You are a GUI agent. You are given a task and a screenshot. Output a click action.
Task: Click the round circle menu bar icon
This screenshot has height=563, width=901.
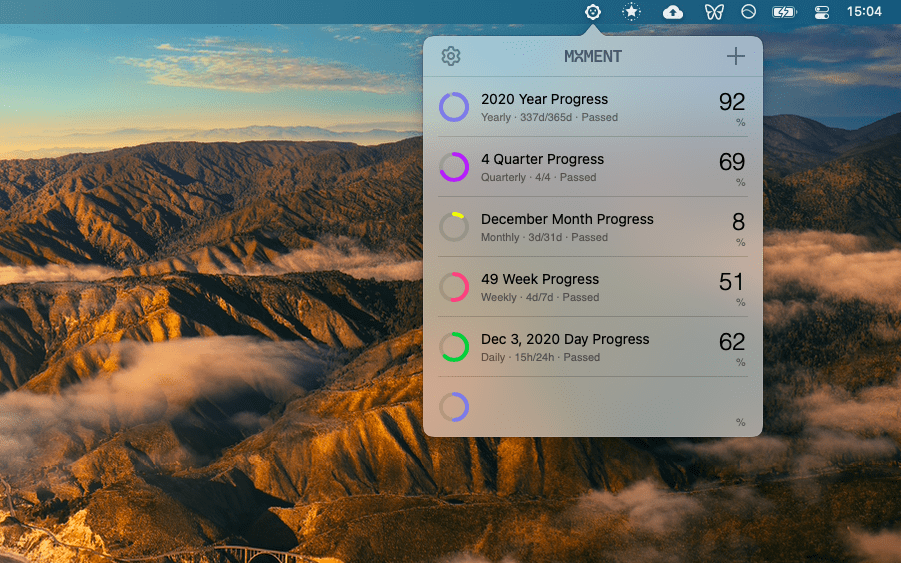tap(748, 11)
